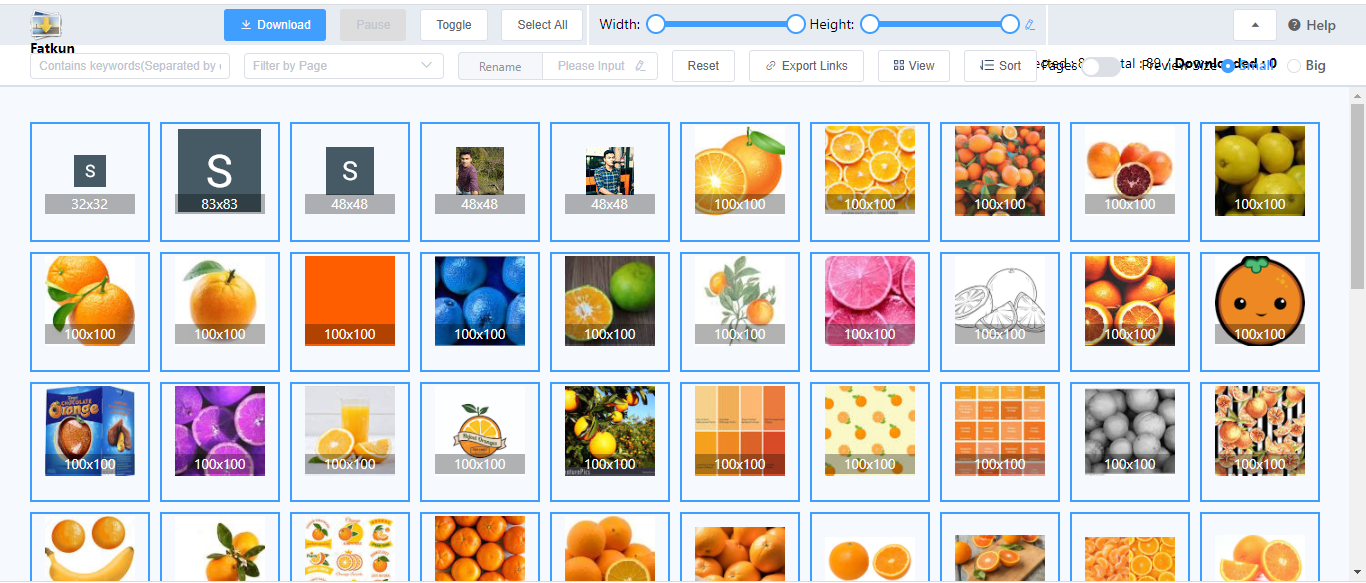Open Help via the question mark icon

point(1294,25)
